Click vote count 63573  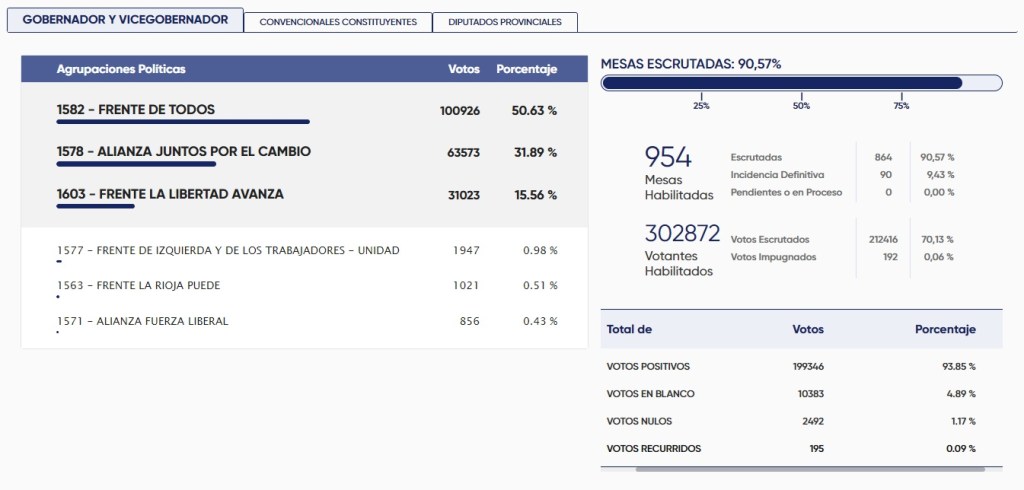[x=463, y=153]
